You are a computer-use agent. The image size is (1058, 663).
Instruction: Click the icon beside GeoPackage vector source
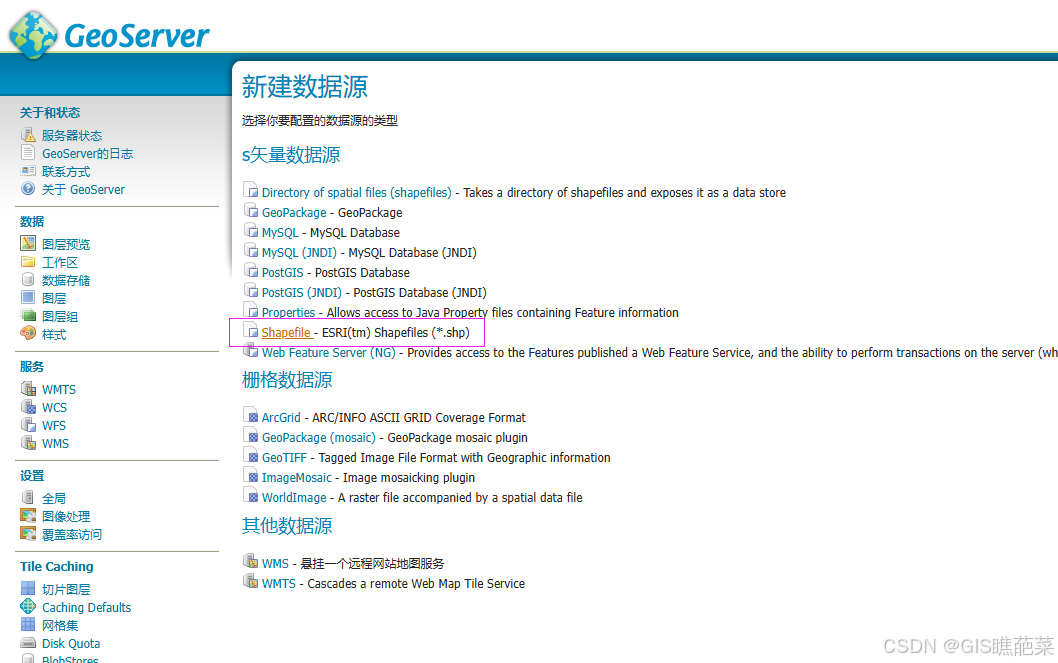click(250, 211)
